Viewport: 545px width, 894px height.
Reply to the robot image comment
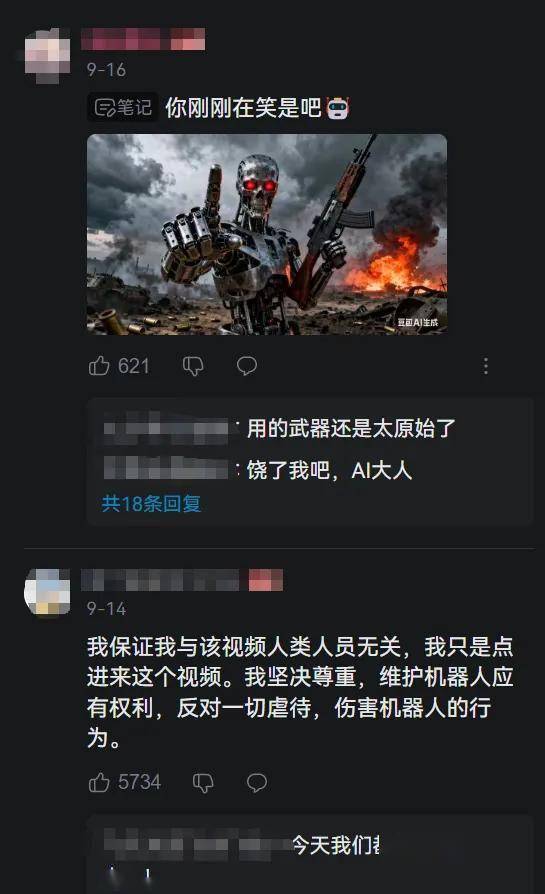(247, 365)
